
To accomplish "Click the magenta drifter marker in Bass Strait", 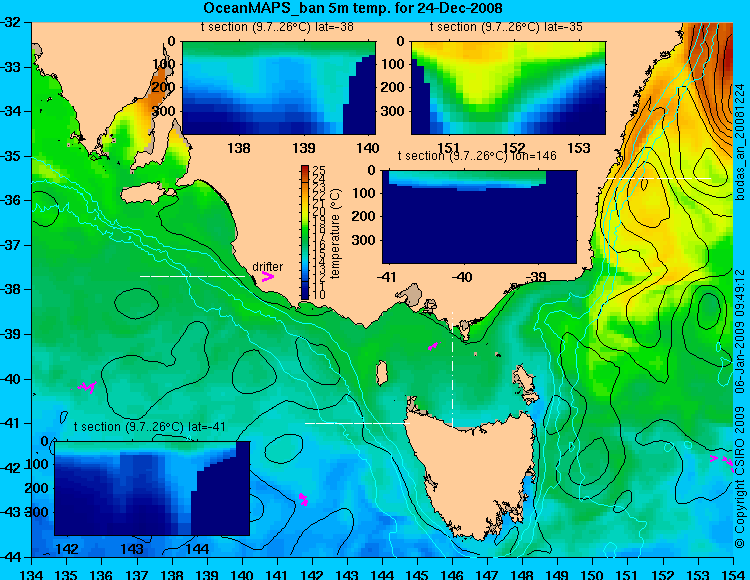I will (x=432, y=346).
